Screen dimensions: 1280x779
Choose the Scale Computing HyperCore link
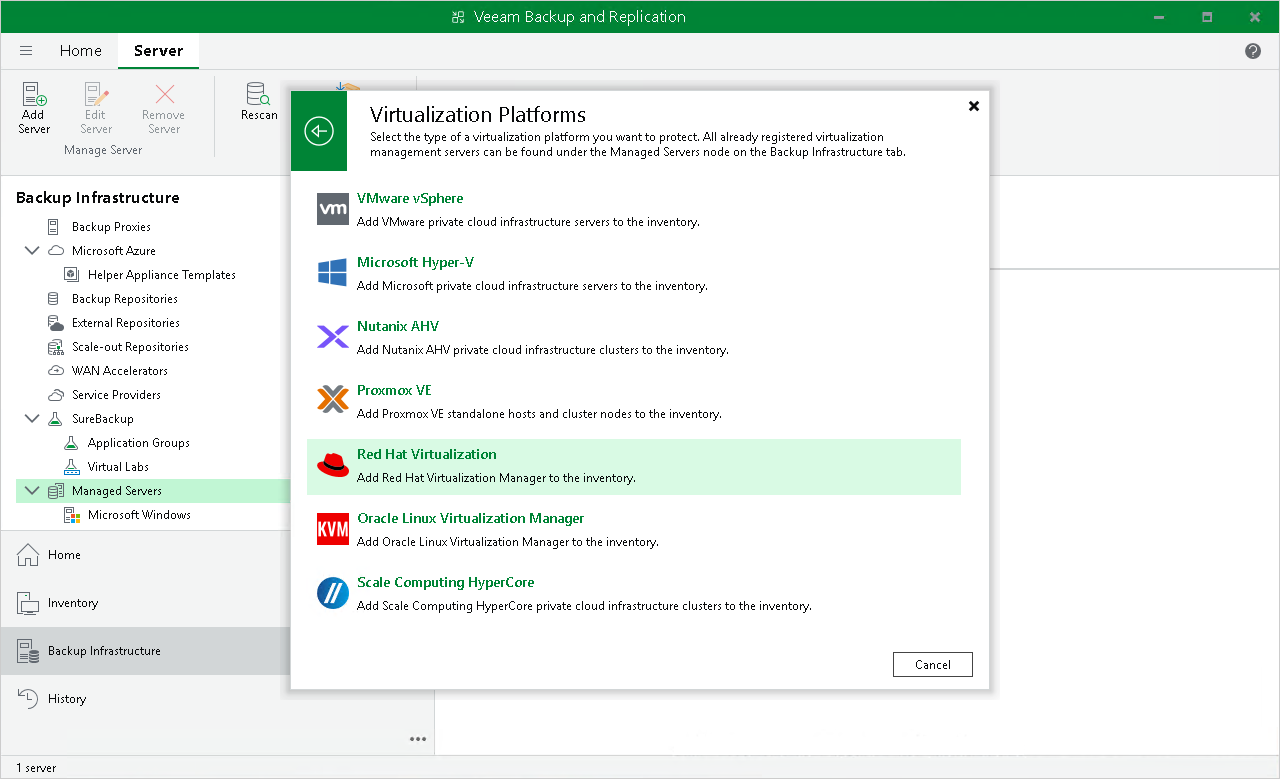click(x=446, y=583)
